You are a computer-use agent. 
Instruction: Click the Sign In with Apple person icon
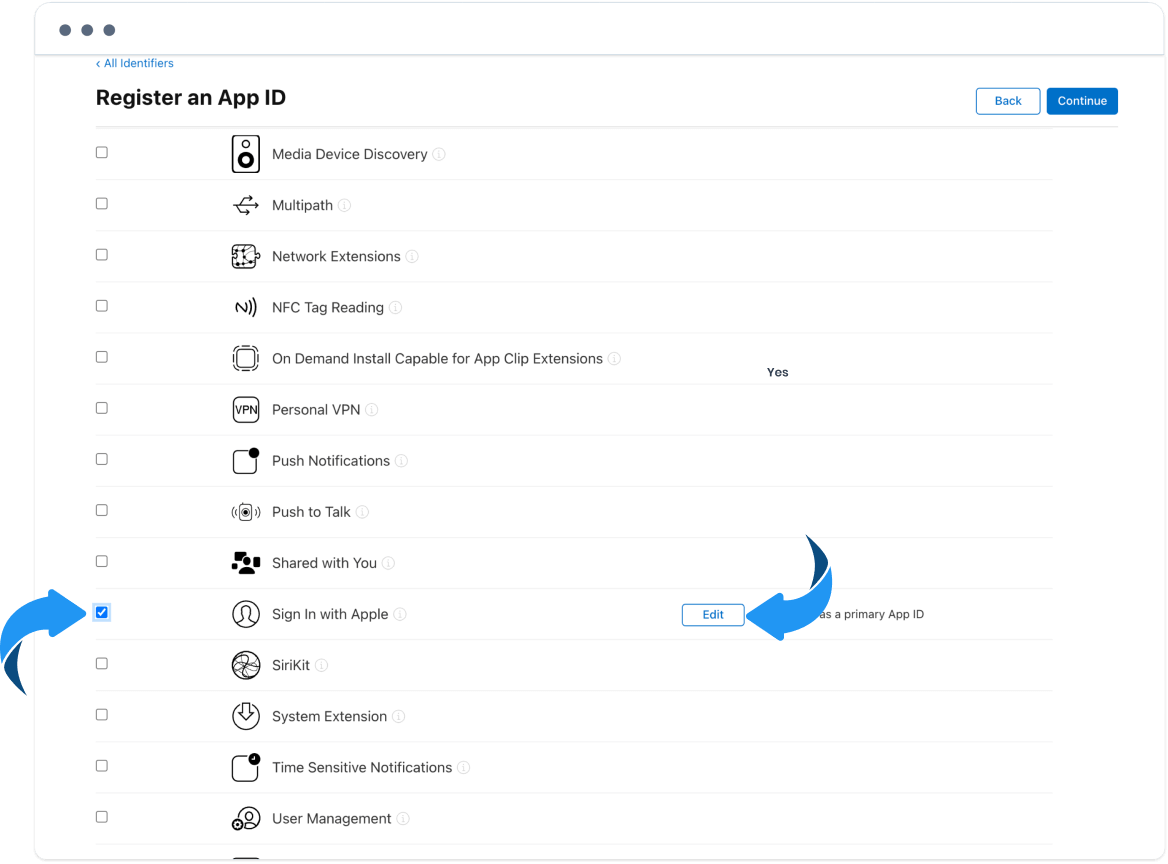pyautogui.click(x=245, y=614)
